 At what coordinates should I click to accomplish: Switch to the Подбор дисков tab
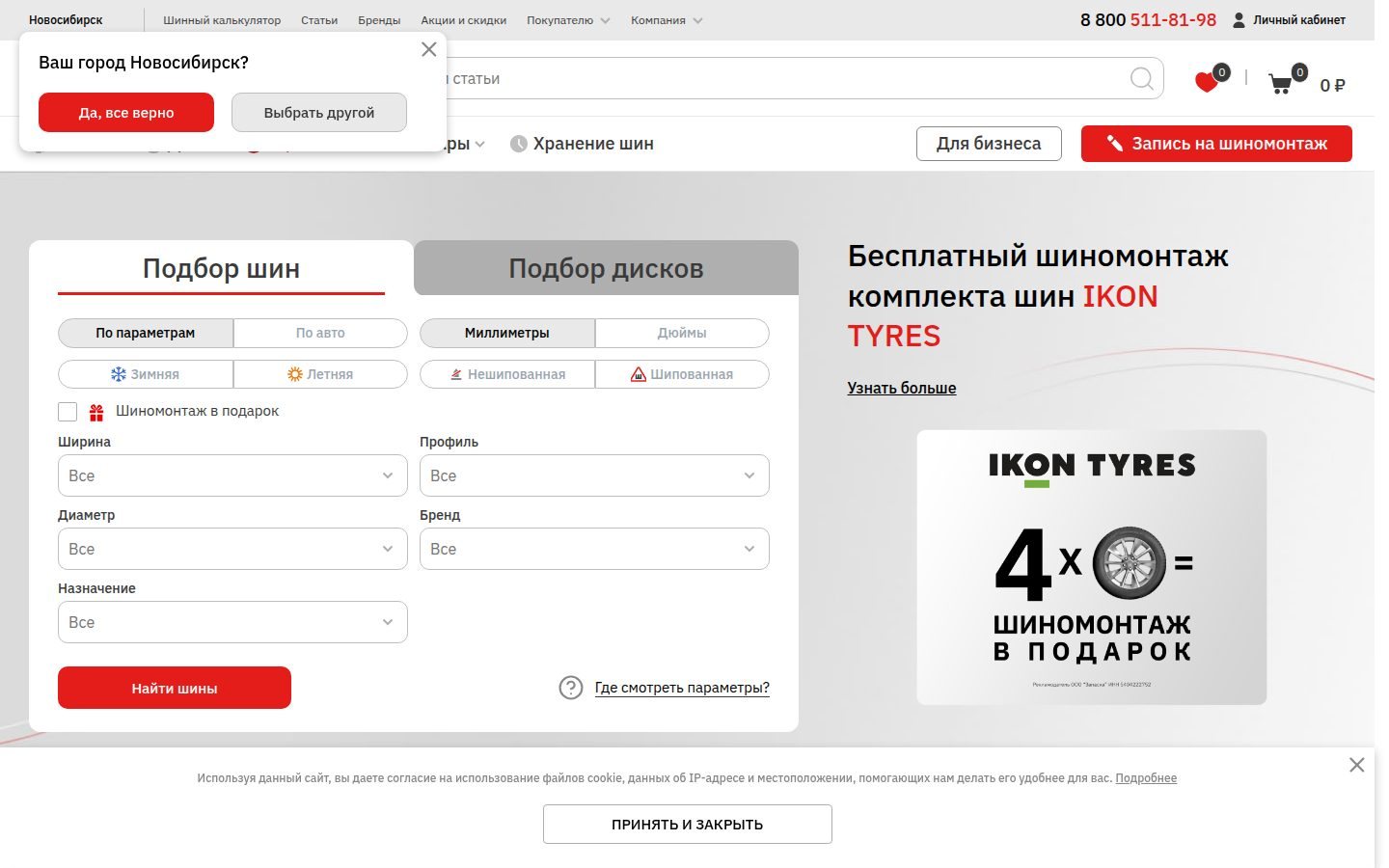tap(606, 268)
